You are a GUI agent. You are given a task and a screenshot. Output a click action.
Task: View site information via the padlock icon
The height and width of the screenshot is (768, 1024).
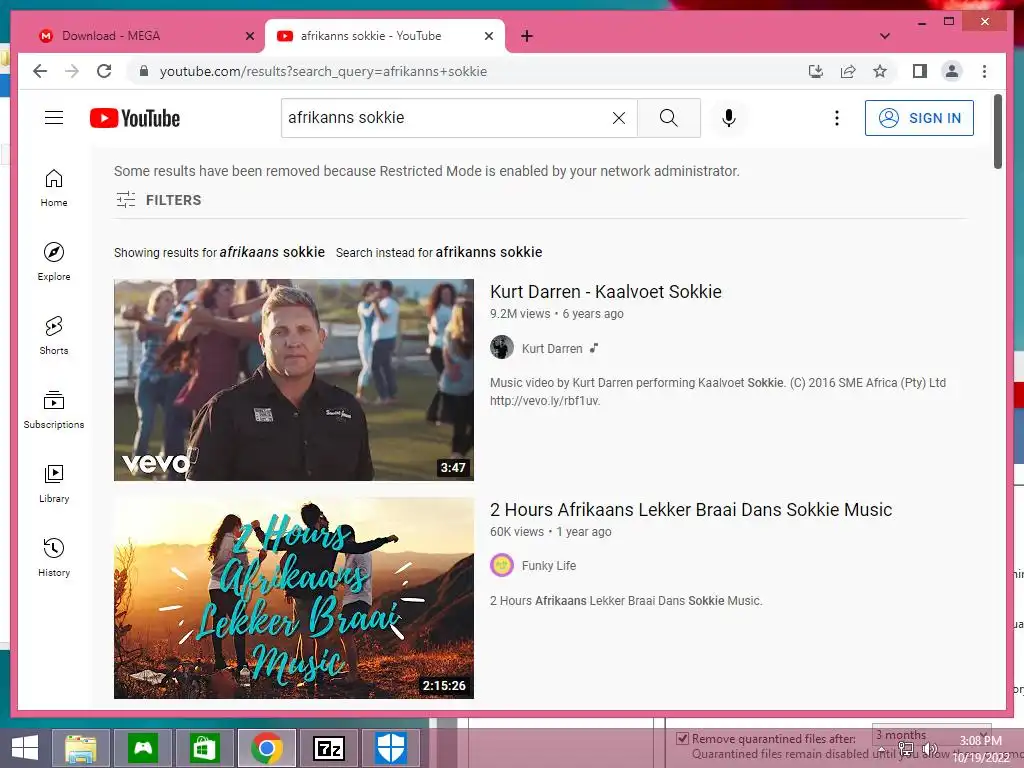(144, 71)
